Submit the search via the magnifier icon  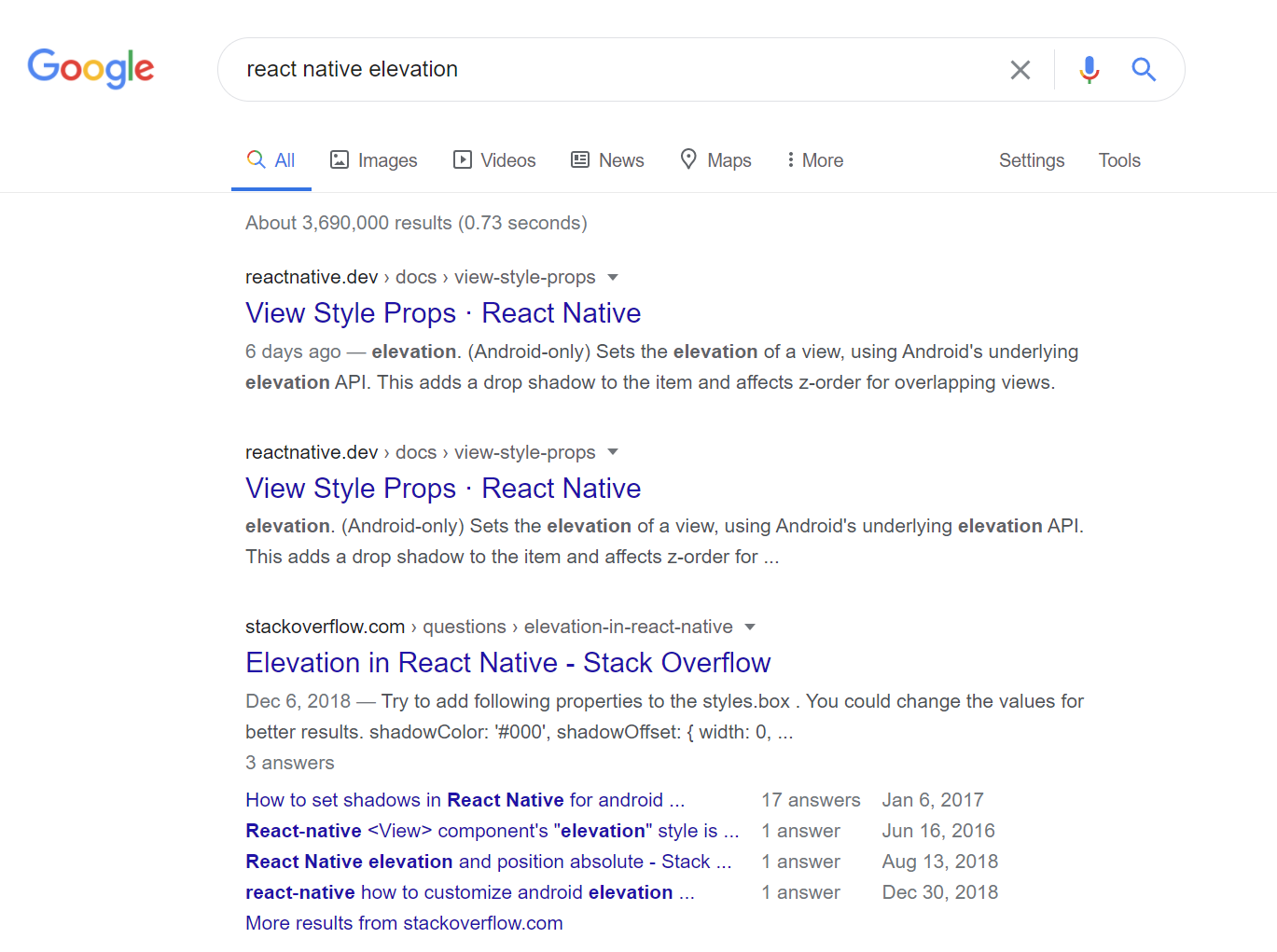click(1144, 69)
